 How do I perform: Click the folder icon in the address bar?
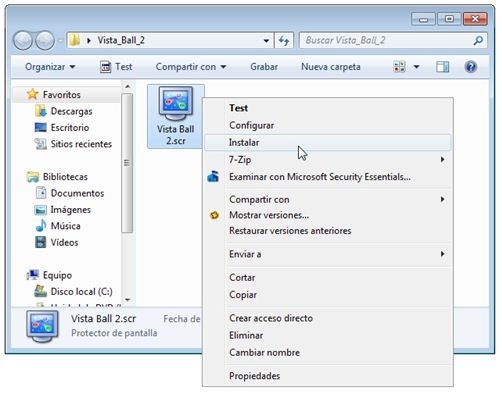[x=75, y=41]
